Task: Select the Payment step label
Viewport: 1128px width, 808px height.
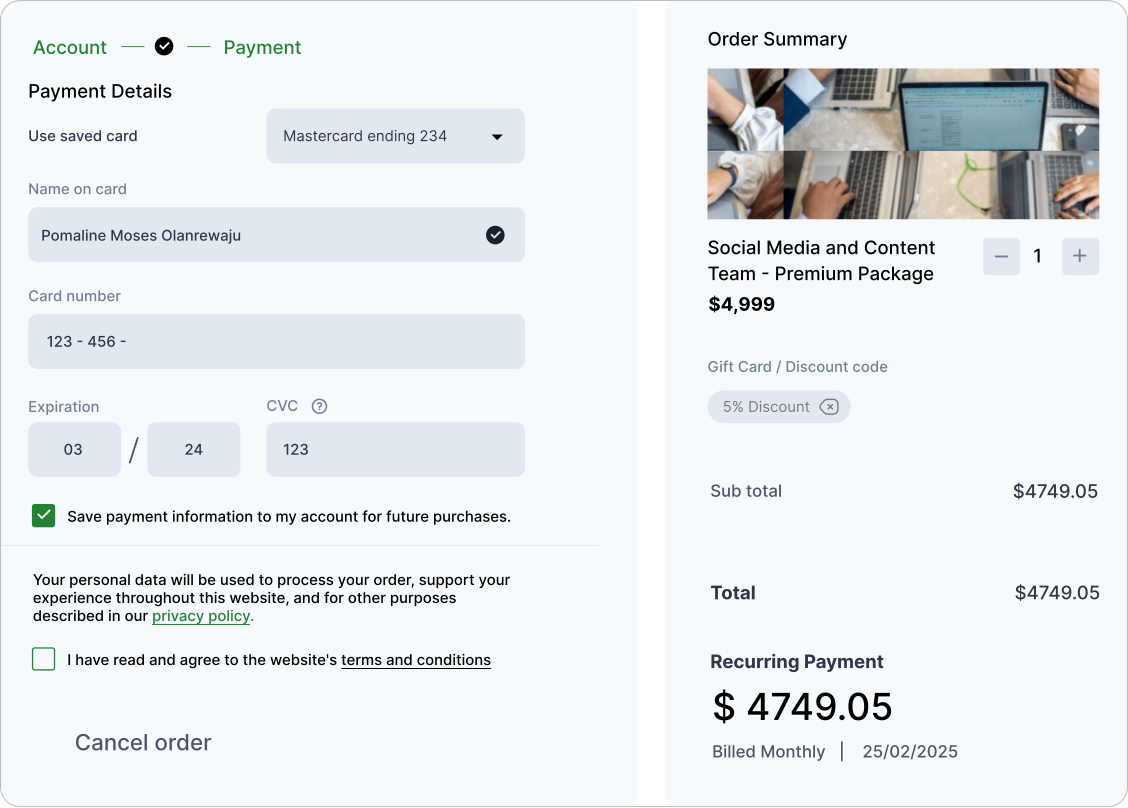Action: coord(262,47)
